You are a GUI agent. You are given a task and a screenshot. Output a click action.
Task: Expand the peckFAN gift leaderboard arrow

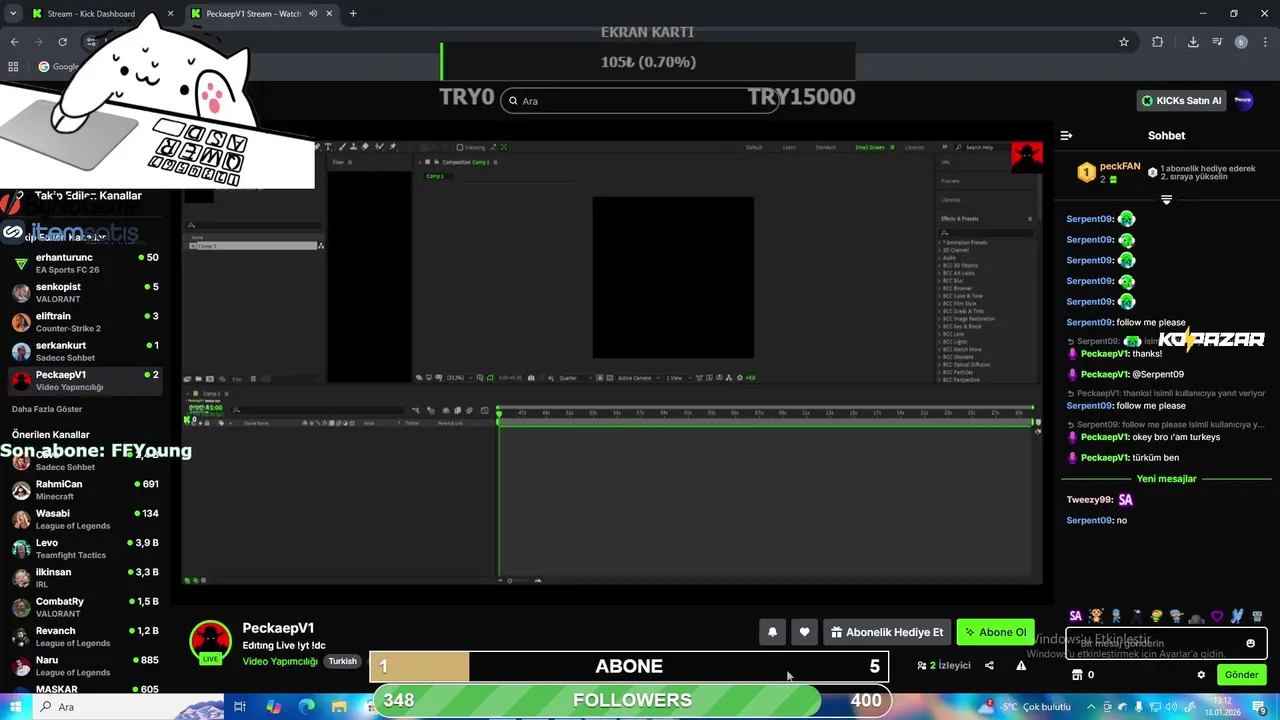click(x=1166, y=200)
